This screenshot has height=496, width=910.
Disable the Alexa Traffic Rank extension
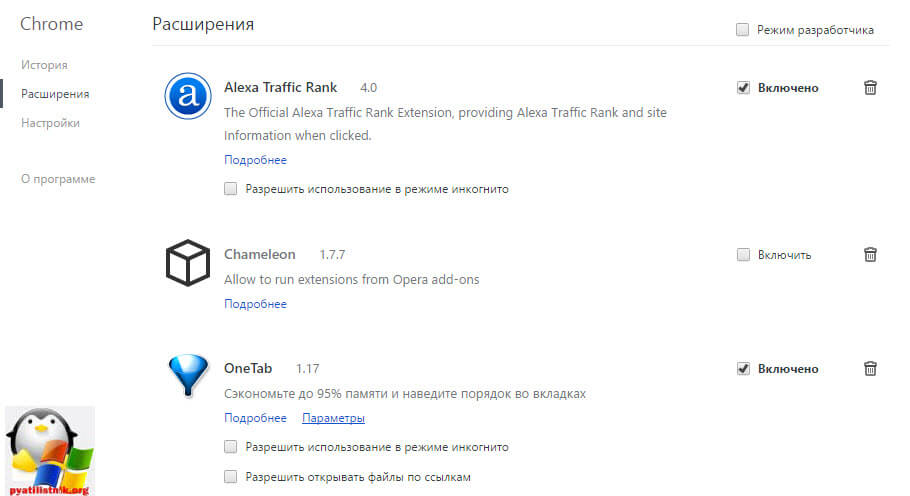click(743, 88)
